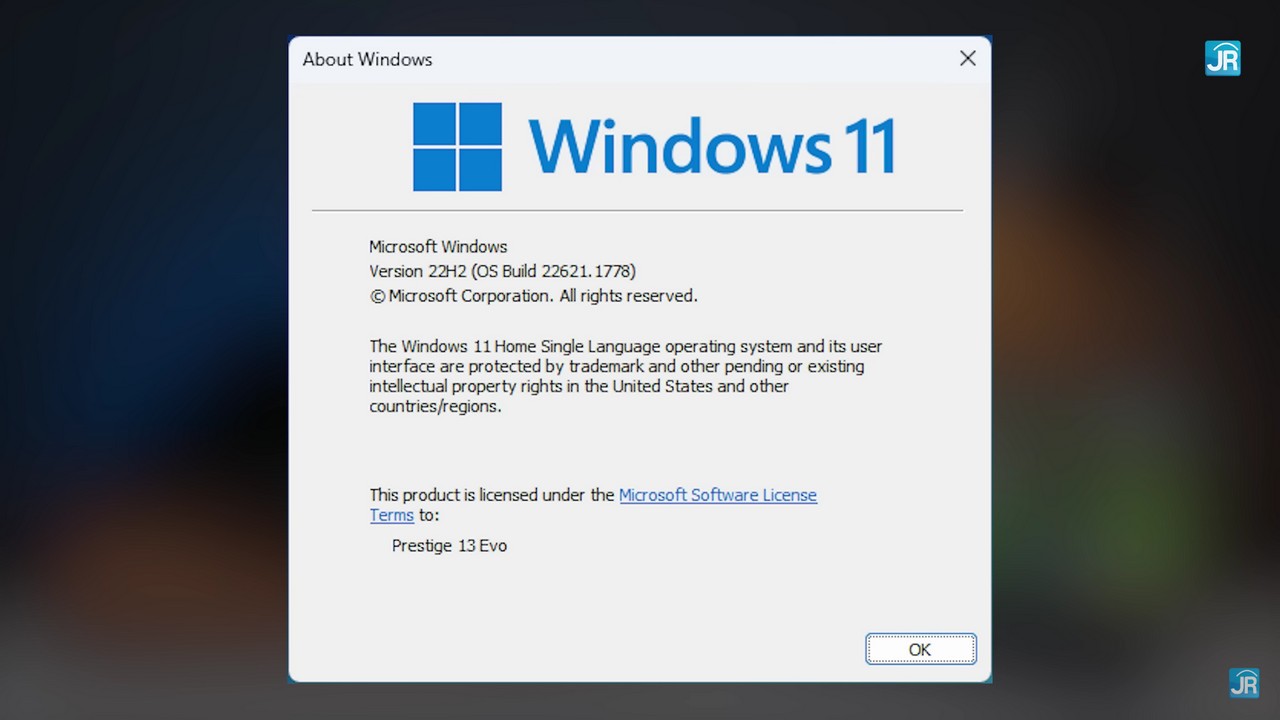Click the empty title bar area
This screenshot has width=1280, height=720.
tap(690, 59)
